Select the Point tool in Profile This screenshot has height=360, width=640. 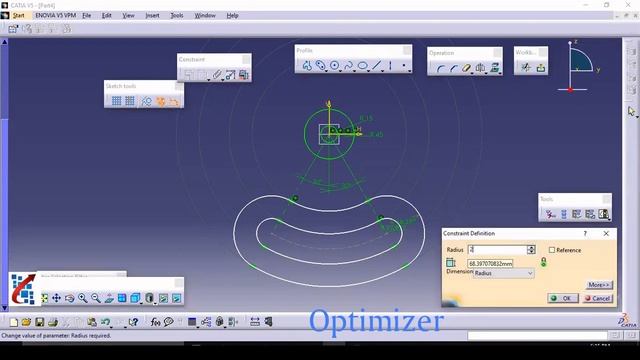[404, 65]
